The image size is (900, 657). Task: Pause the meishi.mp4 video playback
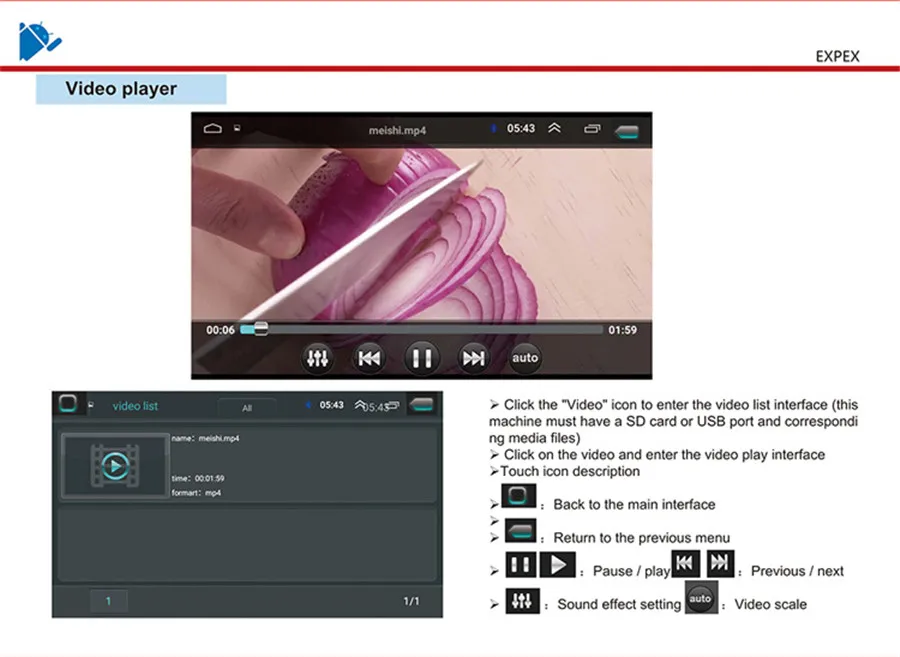pos(422,358)
